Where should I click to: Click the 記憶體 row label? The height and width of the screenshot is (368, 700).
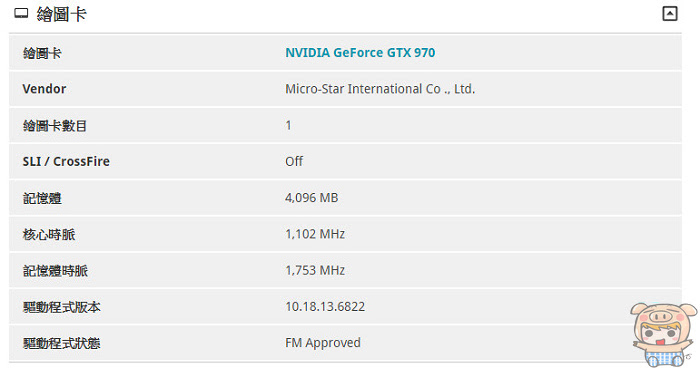pyautogui.click(x=42, y=198)
